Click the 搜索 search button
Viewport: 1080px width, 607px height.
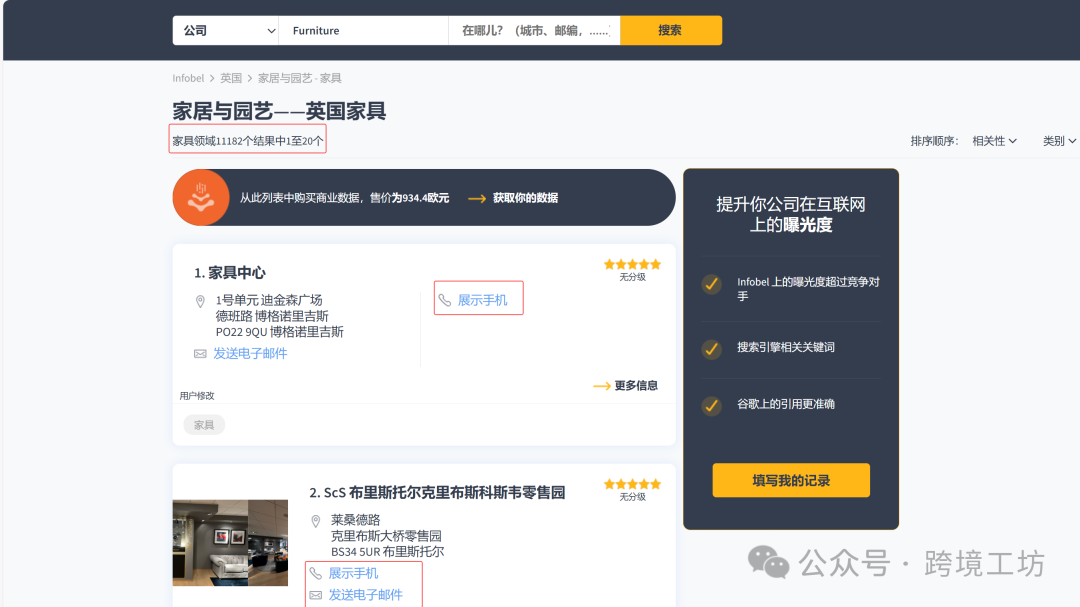click(671, 30)
